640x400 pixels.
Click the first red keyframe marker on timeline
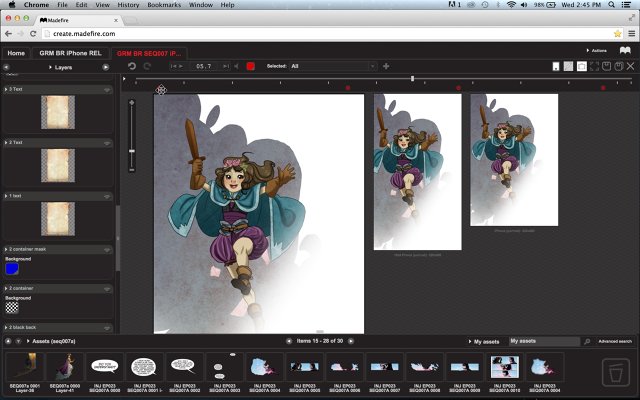point(348,88)
